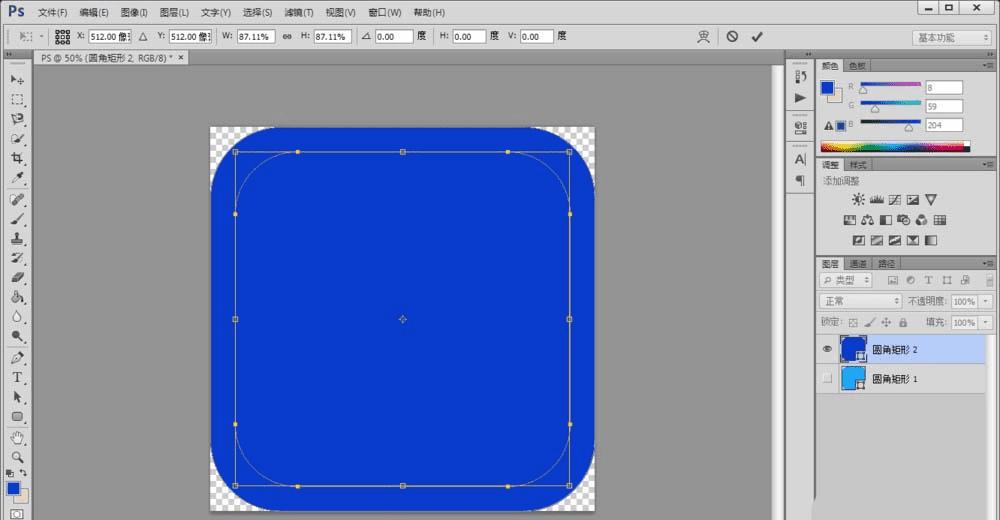Toggle lock transparent pixels

pos(853,323)
